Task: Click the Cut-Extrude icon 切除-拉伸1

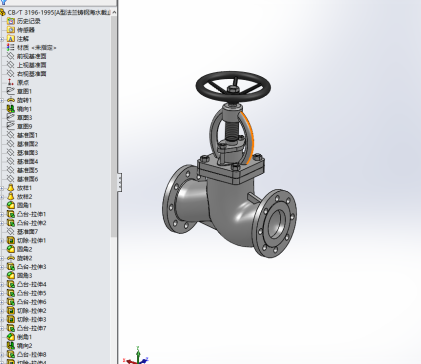Action: (x=11, y=240)
